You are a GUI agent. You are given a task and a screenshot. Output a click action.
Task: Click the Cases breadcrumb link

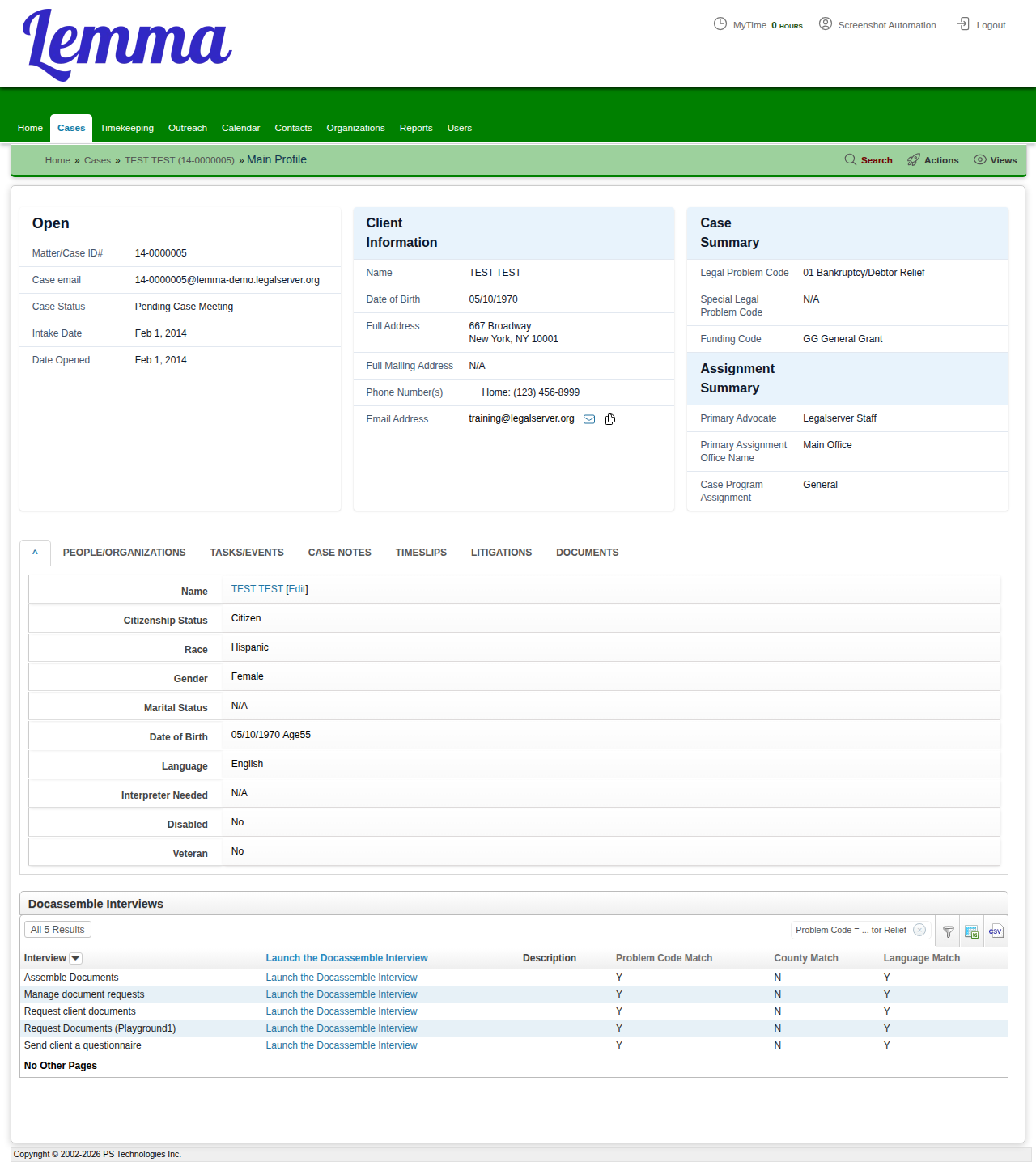pyautogui.click(x=97, y=160)
